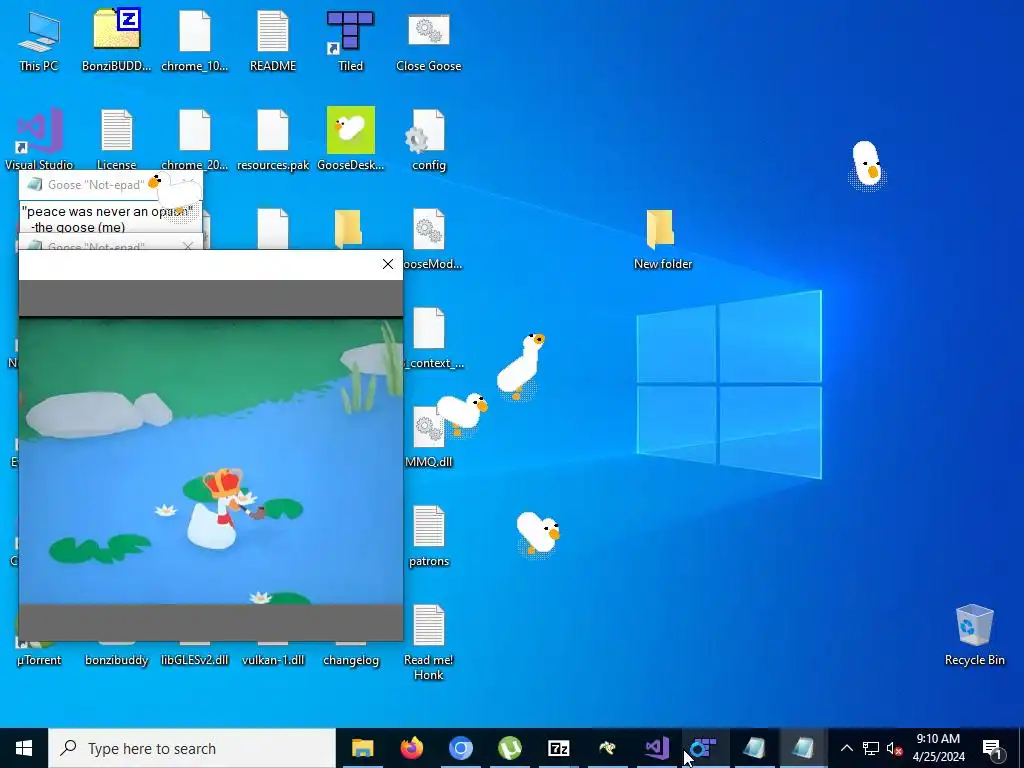Open 7-Zip from the taskbar
The height and width of the screenshot is (768, 1024).
[x=558, y=748]
